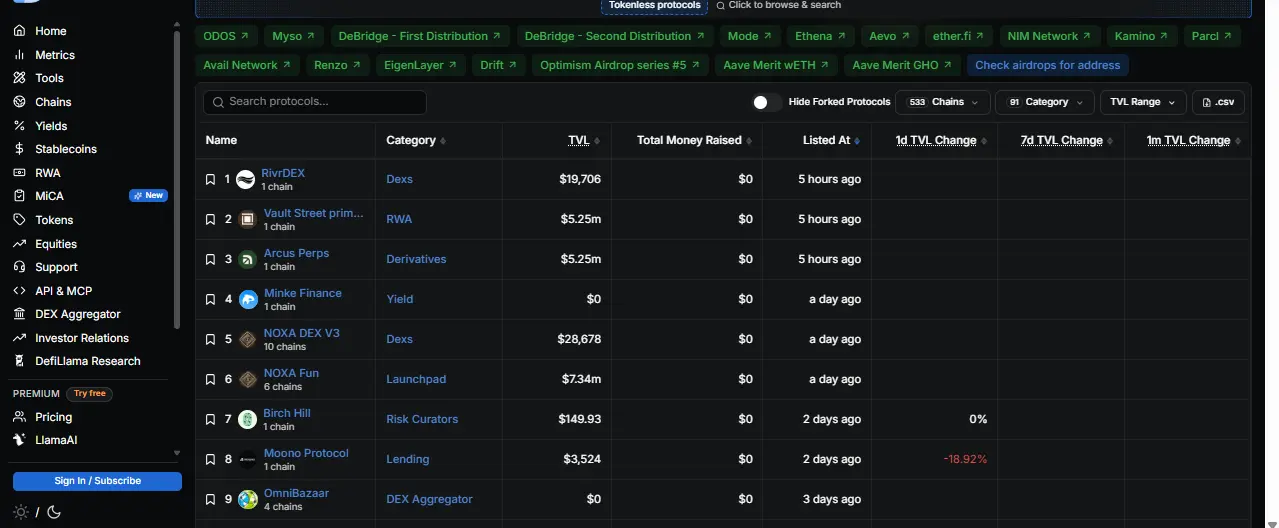
Task: Click the Chains sidebar icon
Action: point(19,102)
